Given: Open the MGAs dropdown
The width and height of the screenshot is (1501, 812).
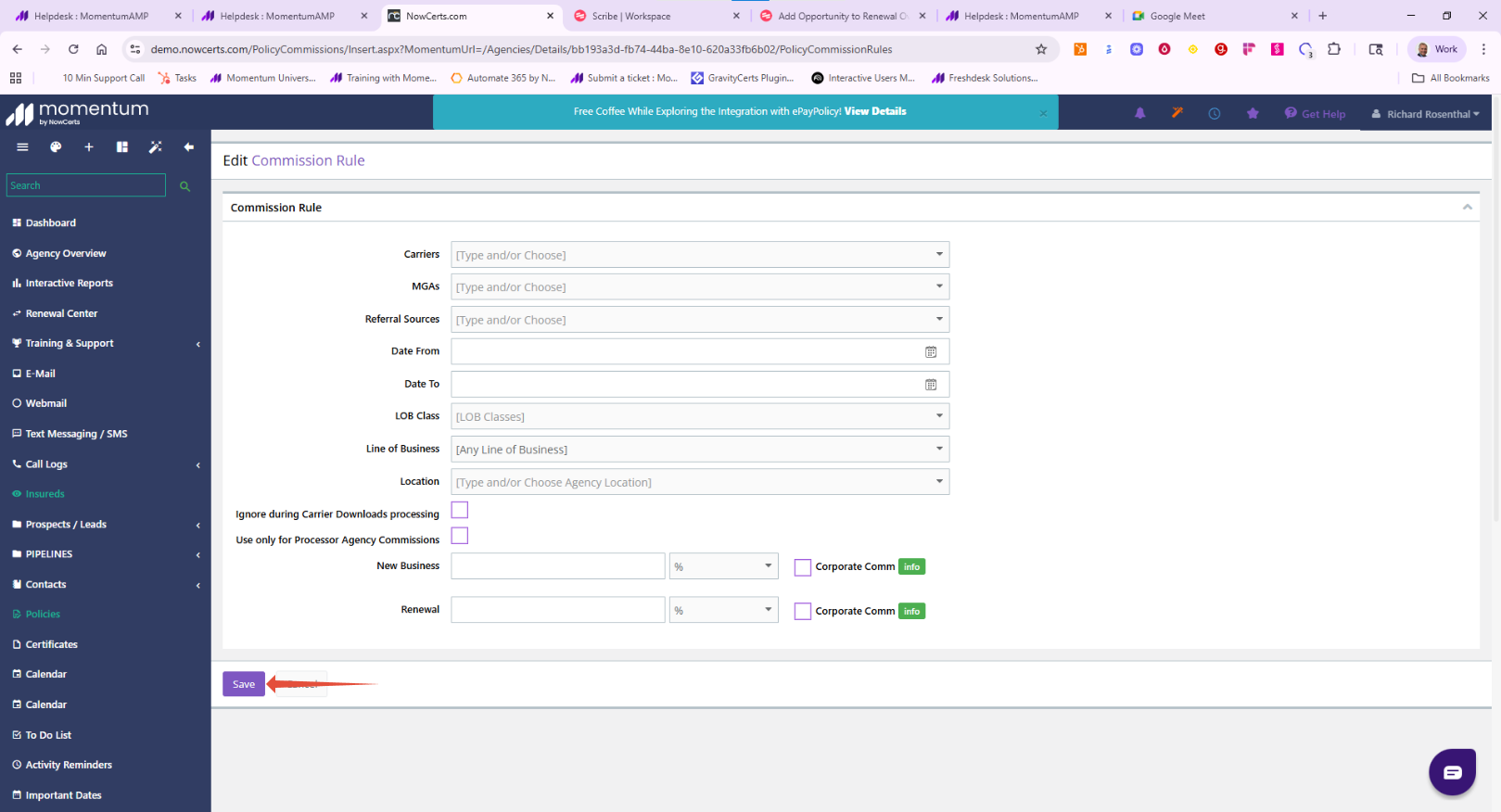Looking at the screenshot, I should click(700, 287).
